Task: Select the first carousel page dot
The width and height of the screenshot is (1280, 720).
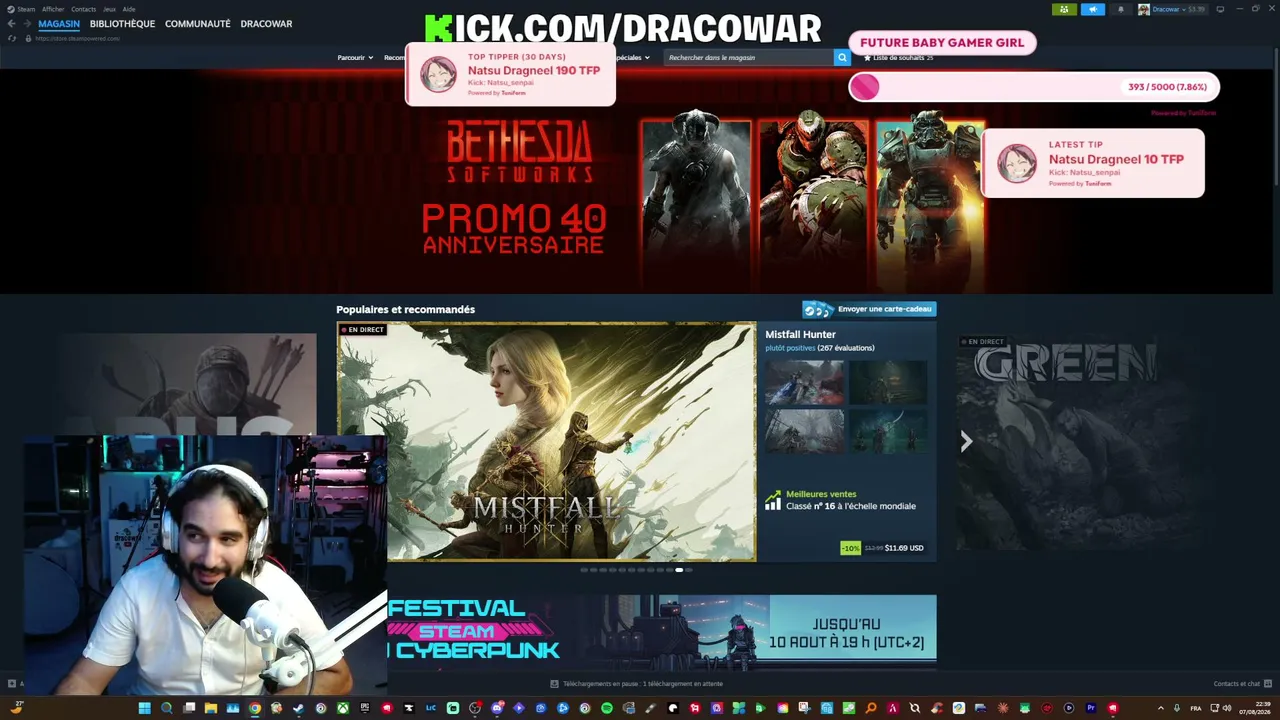Action: [x=584, y=570]
